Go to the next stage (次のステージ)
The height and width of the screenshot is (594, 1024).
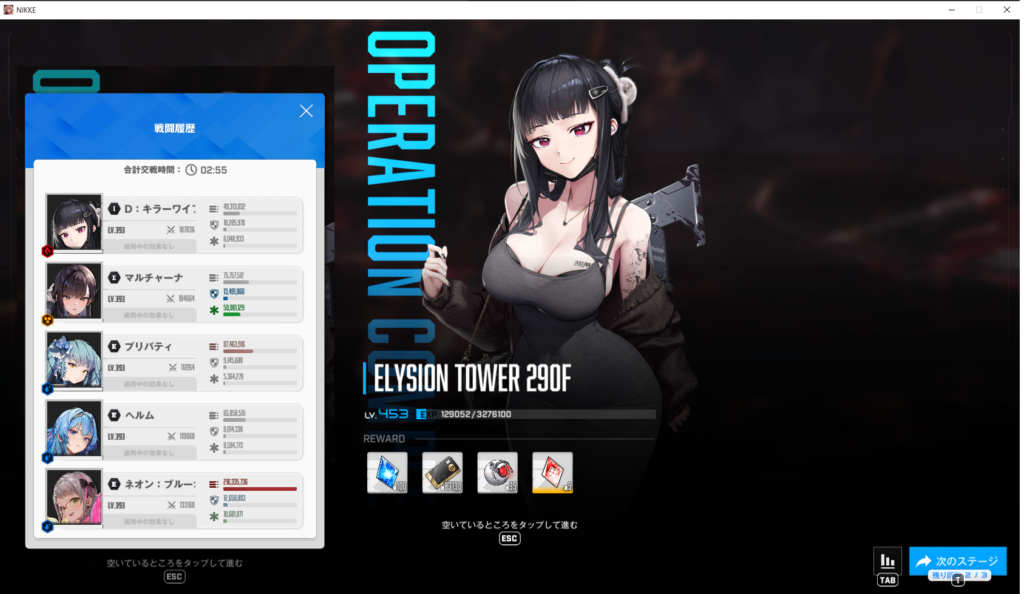(957, 561)
